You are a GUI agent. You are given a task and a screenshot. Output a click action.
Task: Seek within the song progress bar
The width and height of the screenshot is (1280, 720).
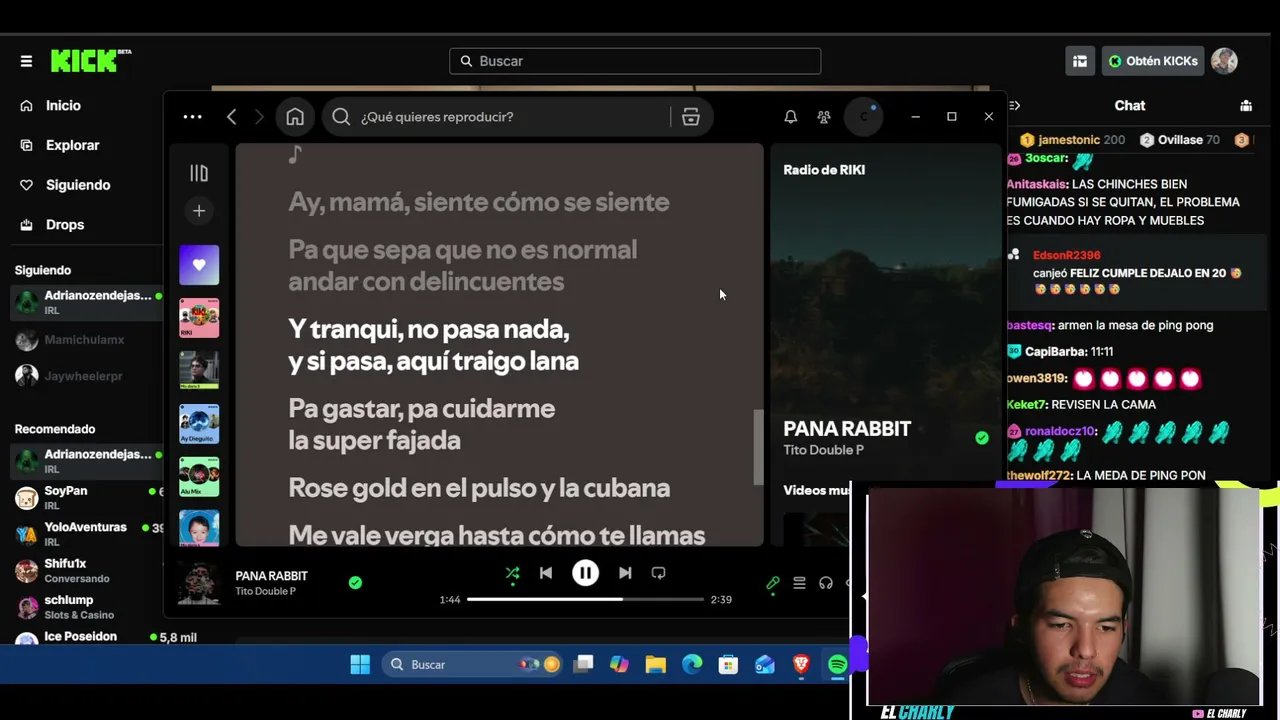click(585, 599)
